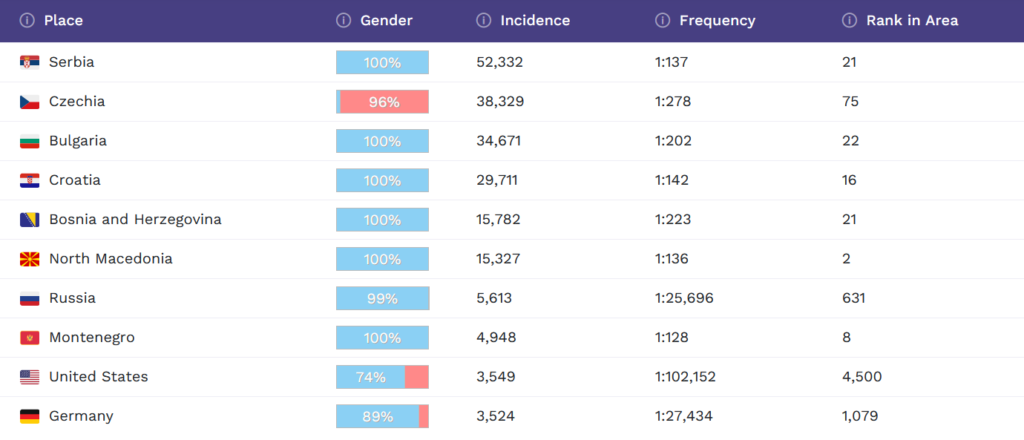
Task: Click the United States flag icon
Action: [x=29, y=377]
